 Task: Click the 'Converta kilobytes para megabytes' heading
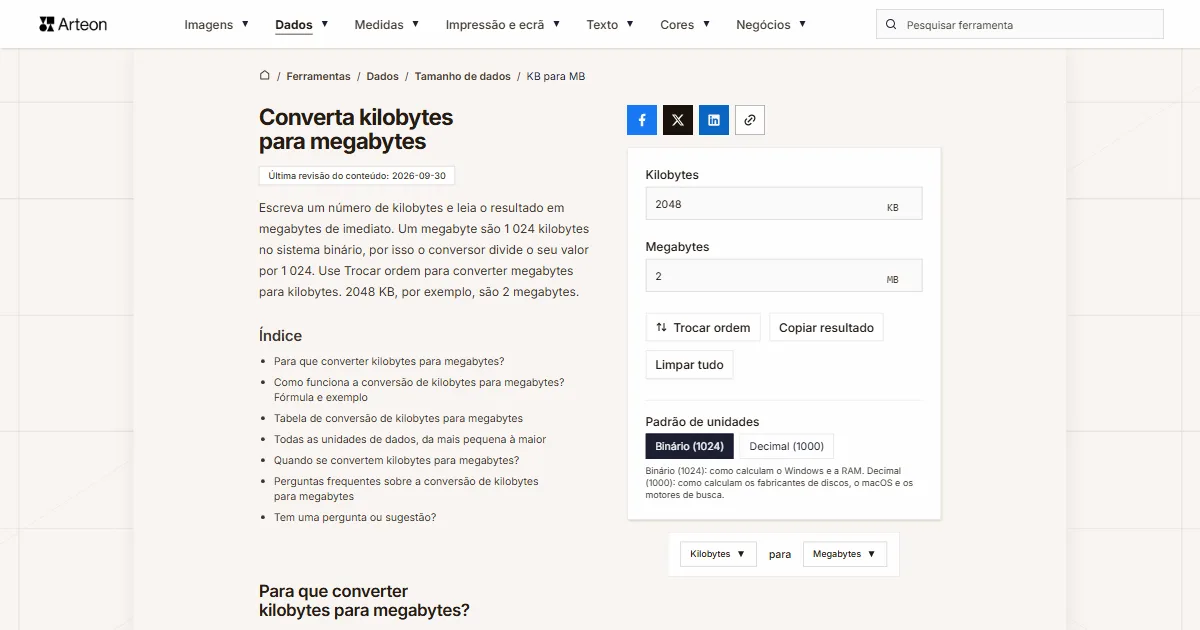click(x=356, y=129)
